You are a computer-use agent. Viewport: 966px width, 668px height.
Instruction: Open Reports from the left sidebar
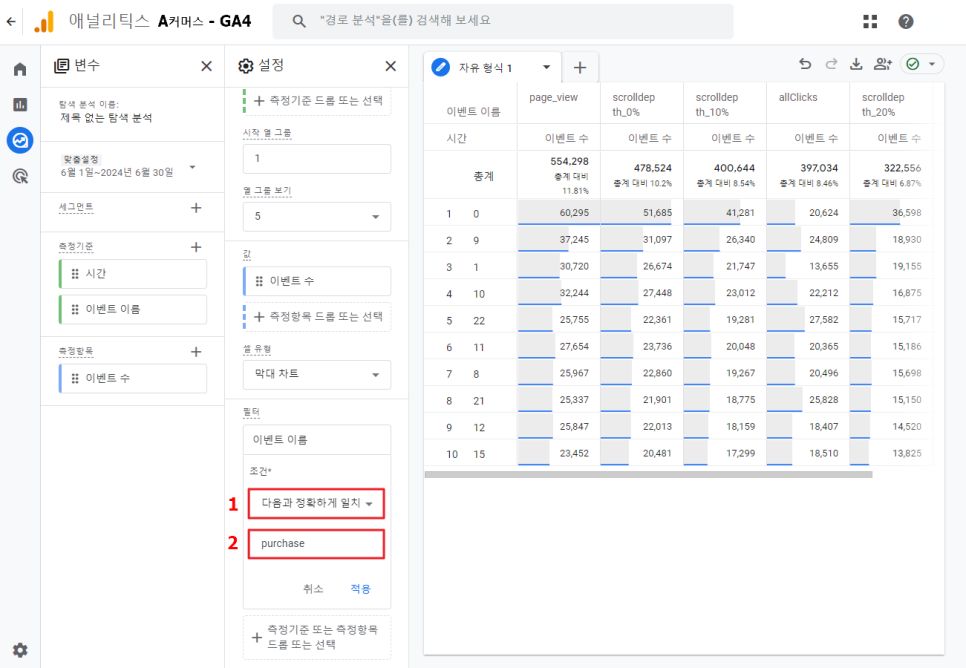pyautogui.click(x=20, y=104)
